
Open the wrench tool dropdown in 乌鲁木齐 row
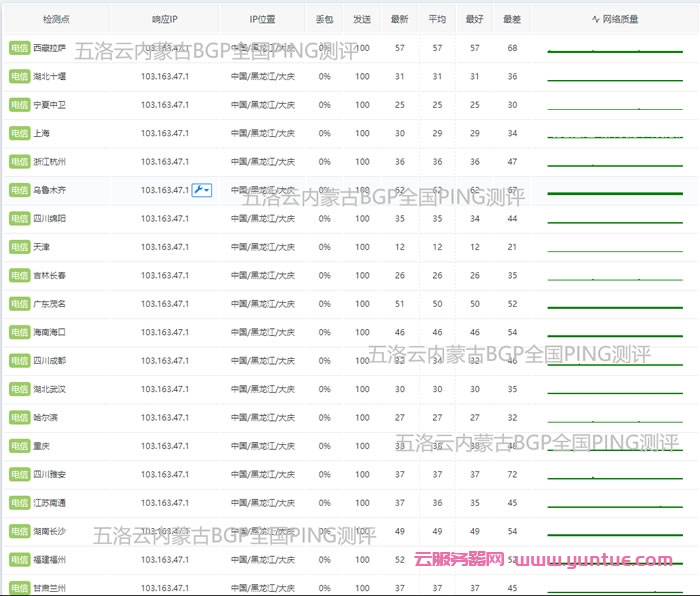pos(201,190)
